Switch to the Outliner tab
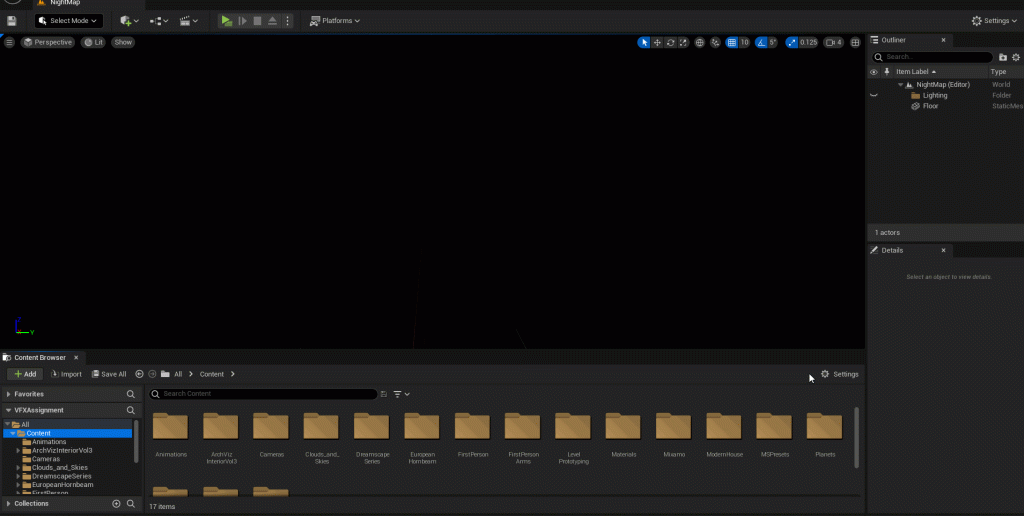Image resolution: width=1024 pixels, height=516 pixels. click(x=892, y=40)
